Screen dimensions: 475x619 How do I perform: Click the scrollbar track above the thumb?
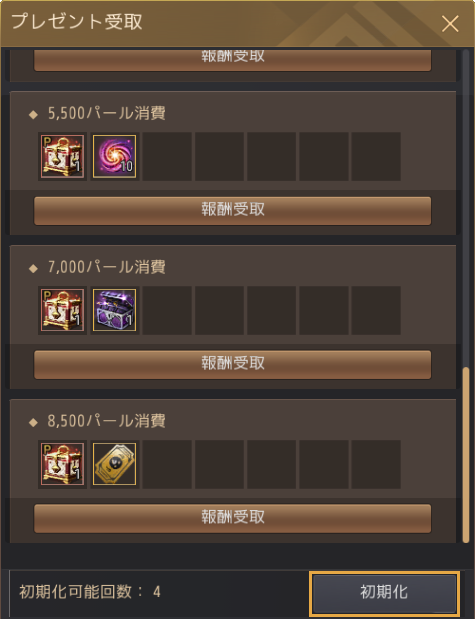[x=466, y=208]
